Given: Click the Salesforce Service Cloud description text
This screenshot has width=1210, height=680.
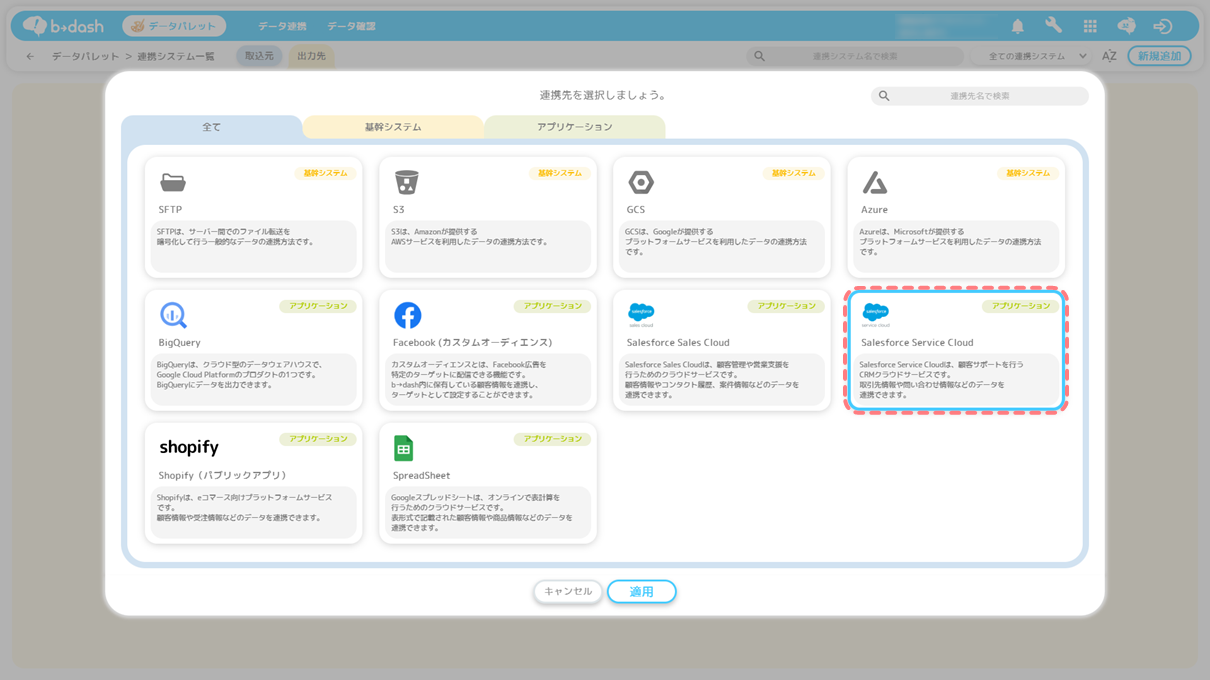Looking at the screenshot, I should point(941,380).
